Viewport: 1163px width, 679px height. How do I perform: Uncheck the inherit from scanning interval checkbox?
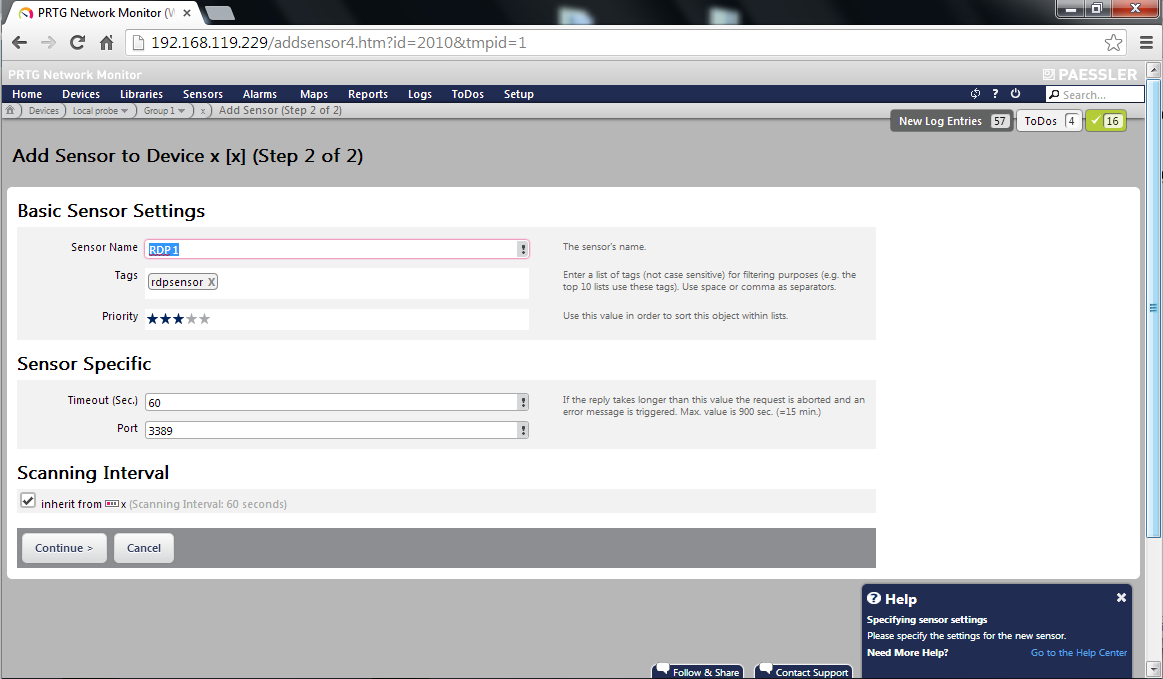tap(28, 500)
